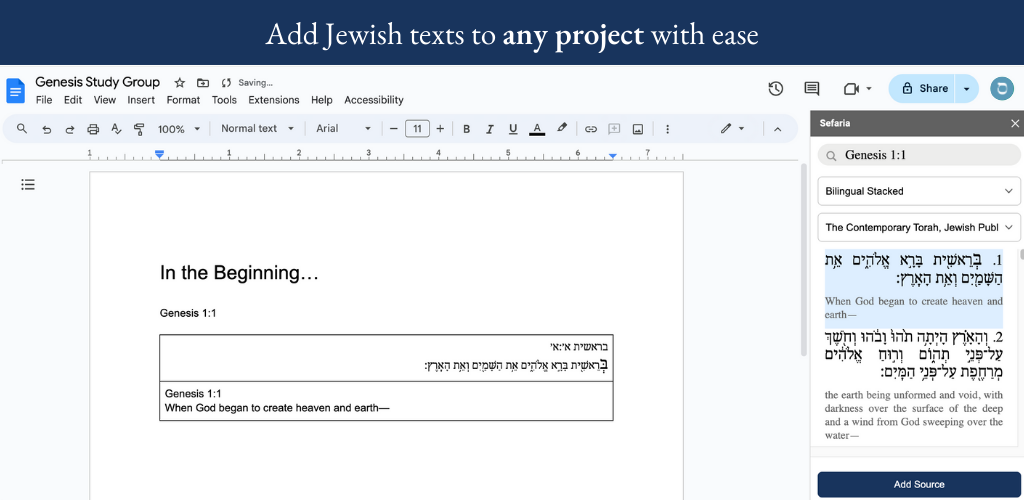Open the Format menu
Screen dimensions: 1024x500
pyautogui.click(x=184, y=100)
